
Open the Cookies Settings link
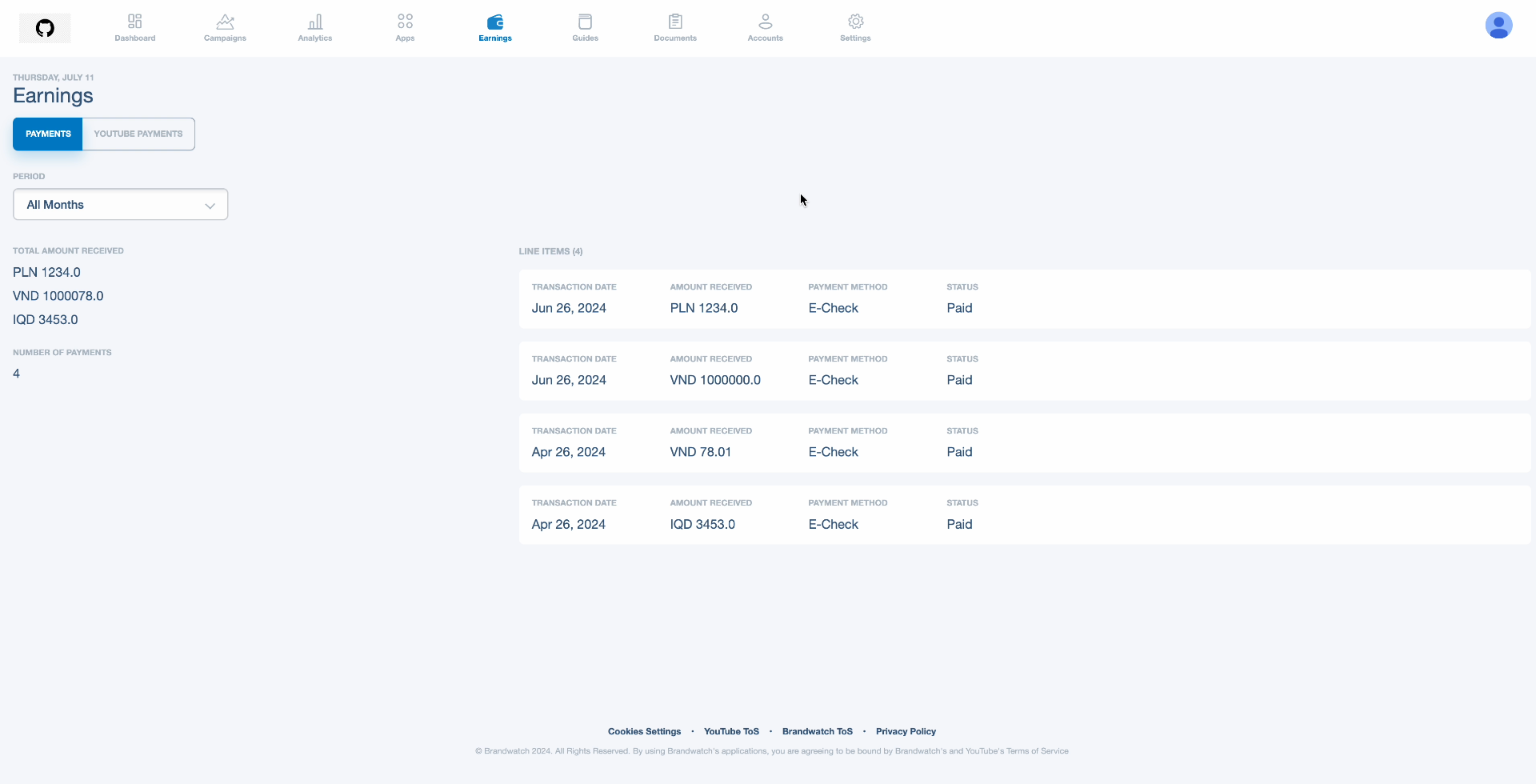click(644, 731)
